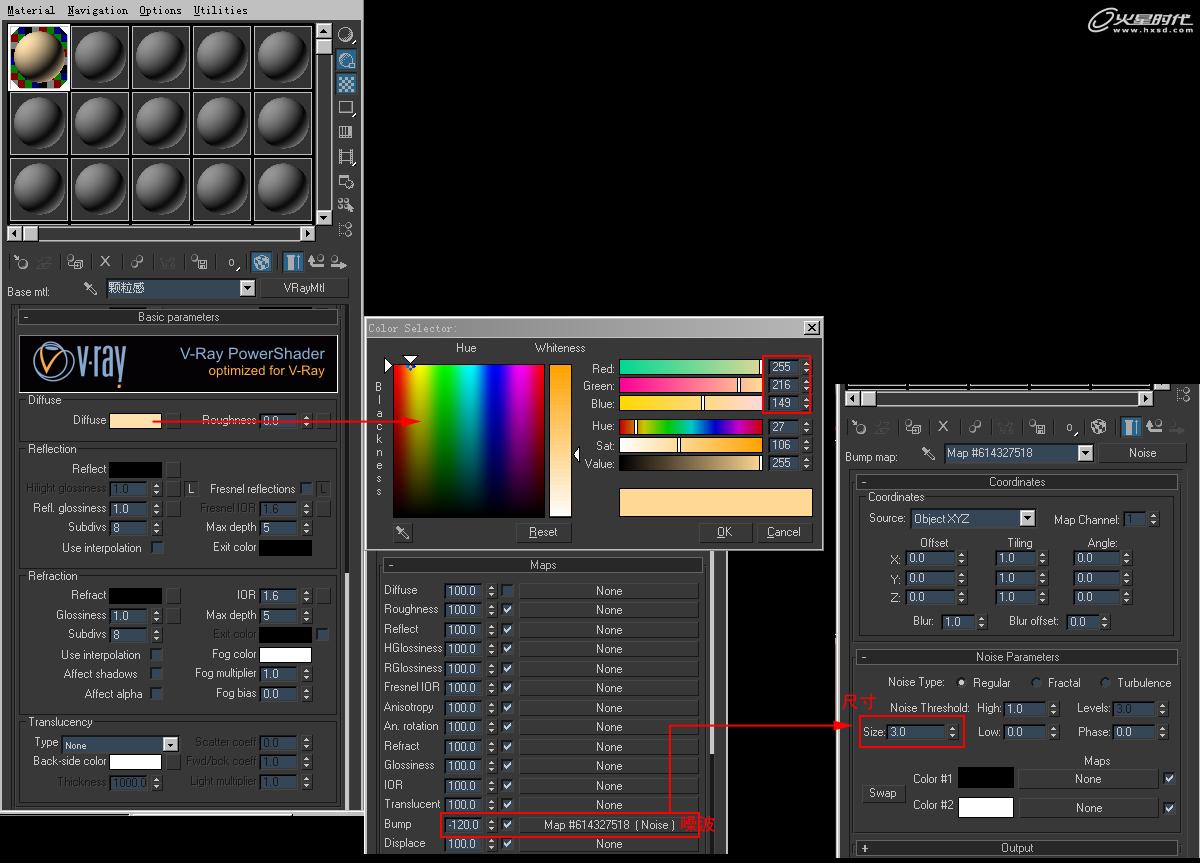Click the eyedropper next to Base mtl
Viewport: 1200px width, 863px height.
coord(90,288)
